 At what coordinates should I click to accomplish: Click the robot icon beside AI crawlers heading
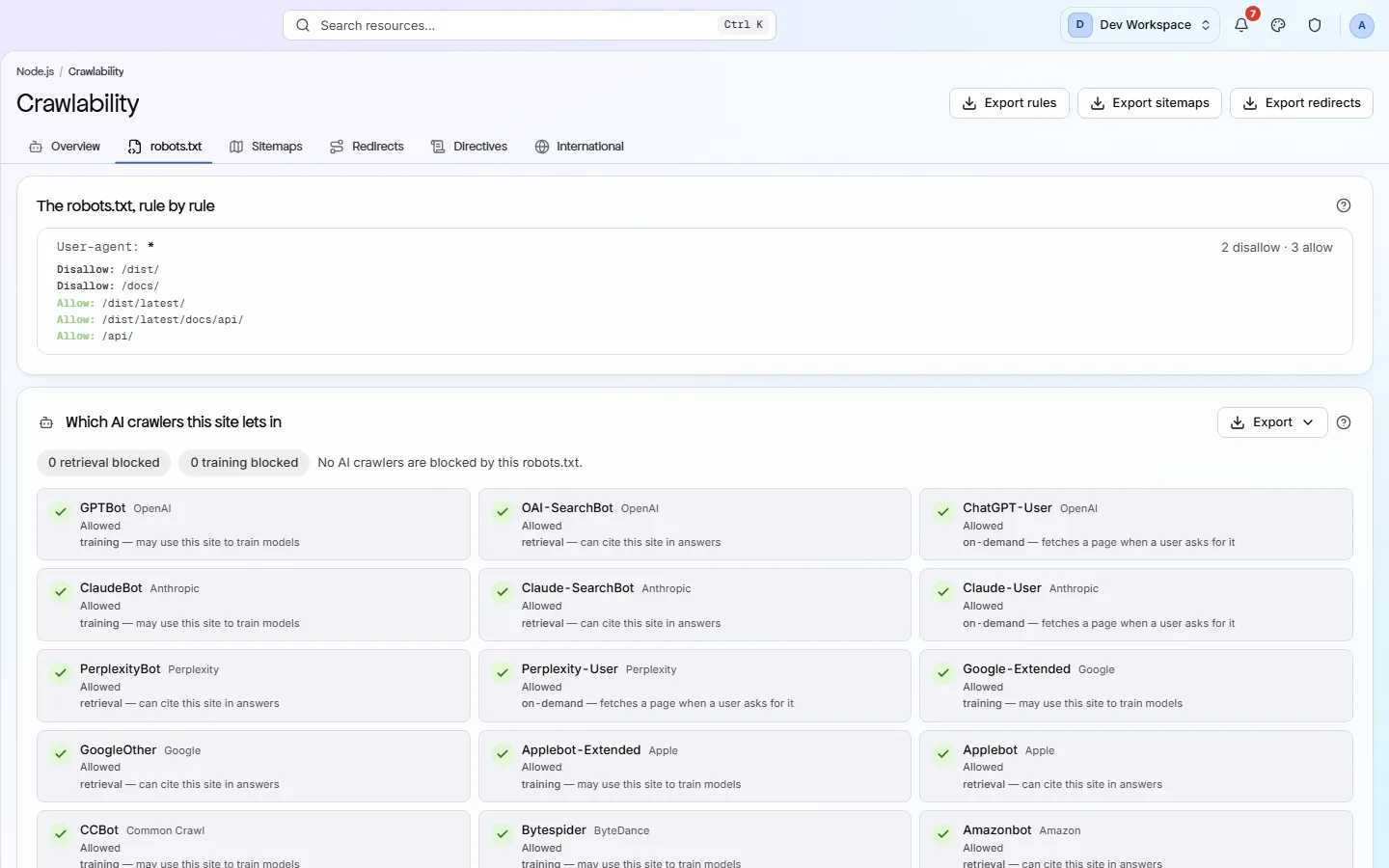click(x=46, y=422)
